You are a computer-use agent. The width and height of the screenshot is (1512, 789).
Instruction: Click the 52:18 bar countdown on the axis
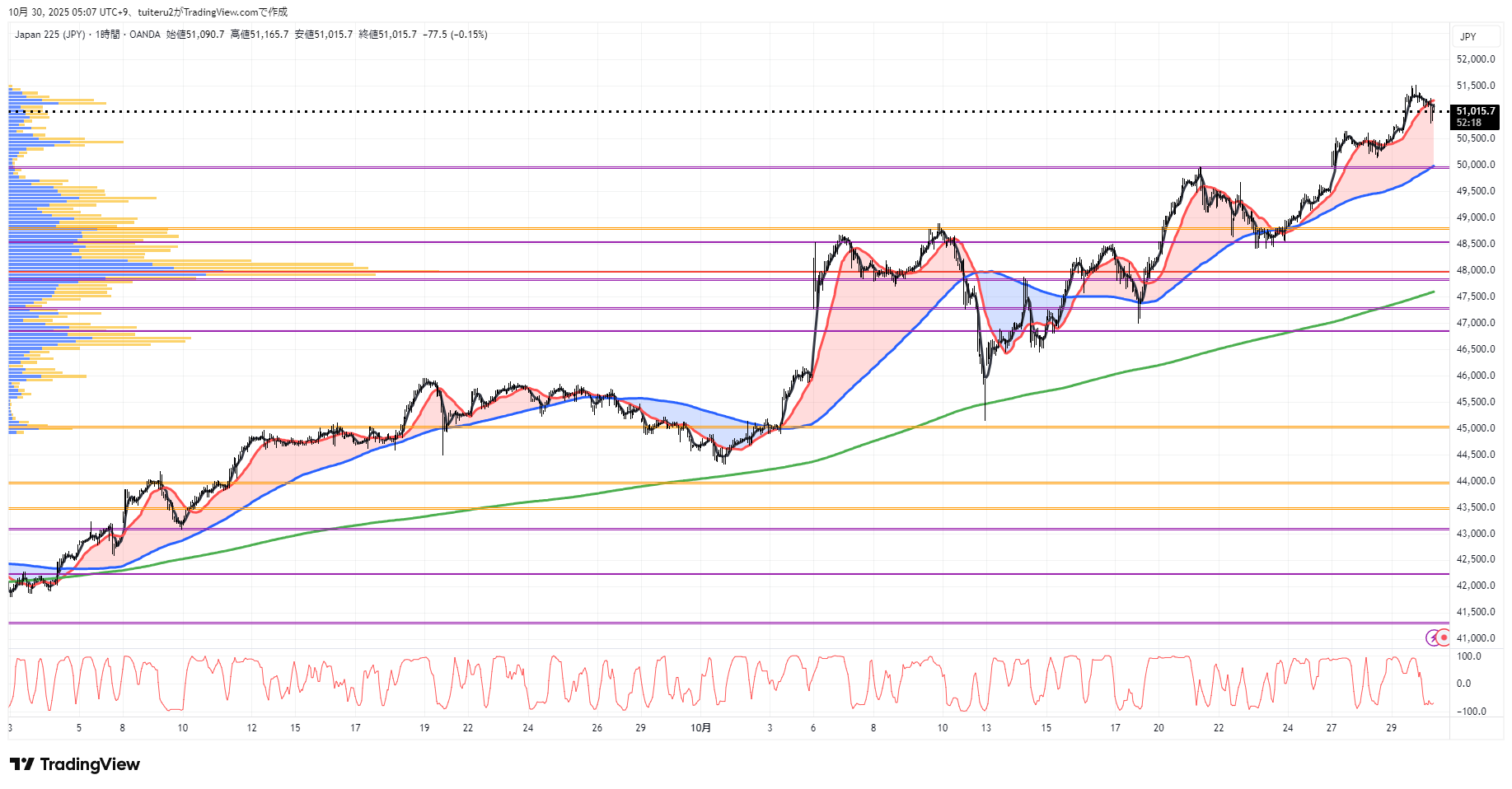click(x=1469, y=123)
